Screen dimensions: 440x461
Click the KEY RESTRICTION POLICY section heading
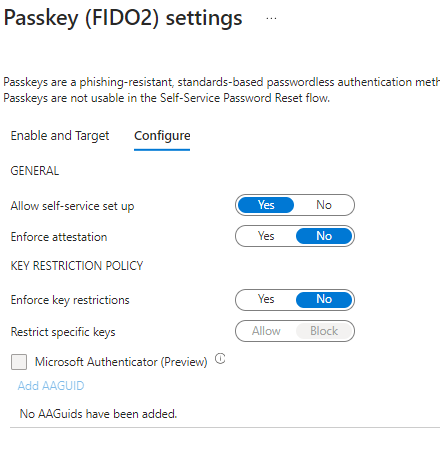click(77, 266)
